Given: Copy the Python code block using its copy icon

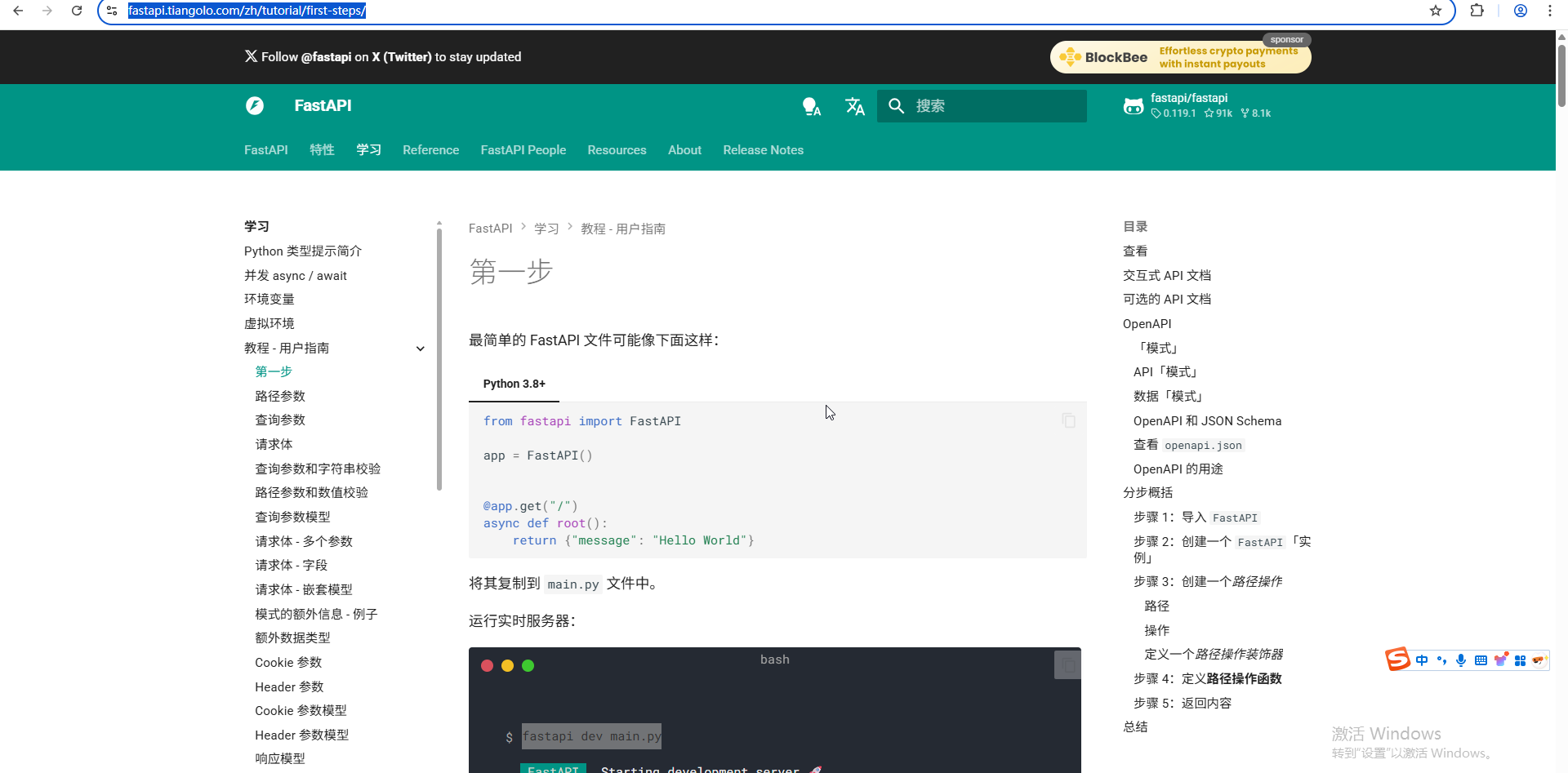Looking at the screenshot, I should [x=1068, y=420].
